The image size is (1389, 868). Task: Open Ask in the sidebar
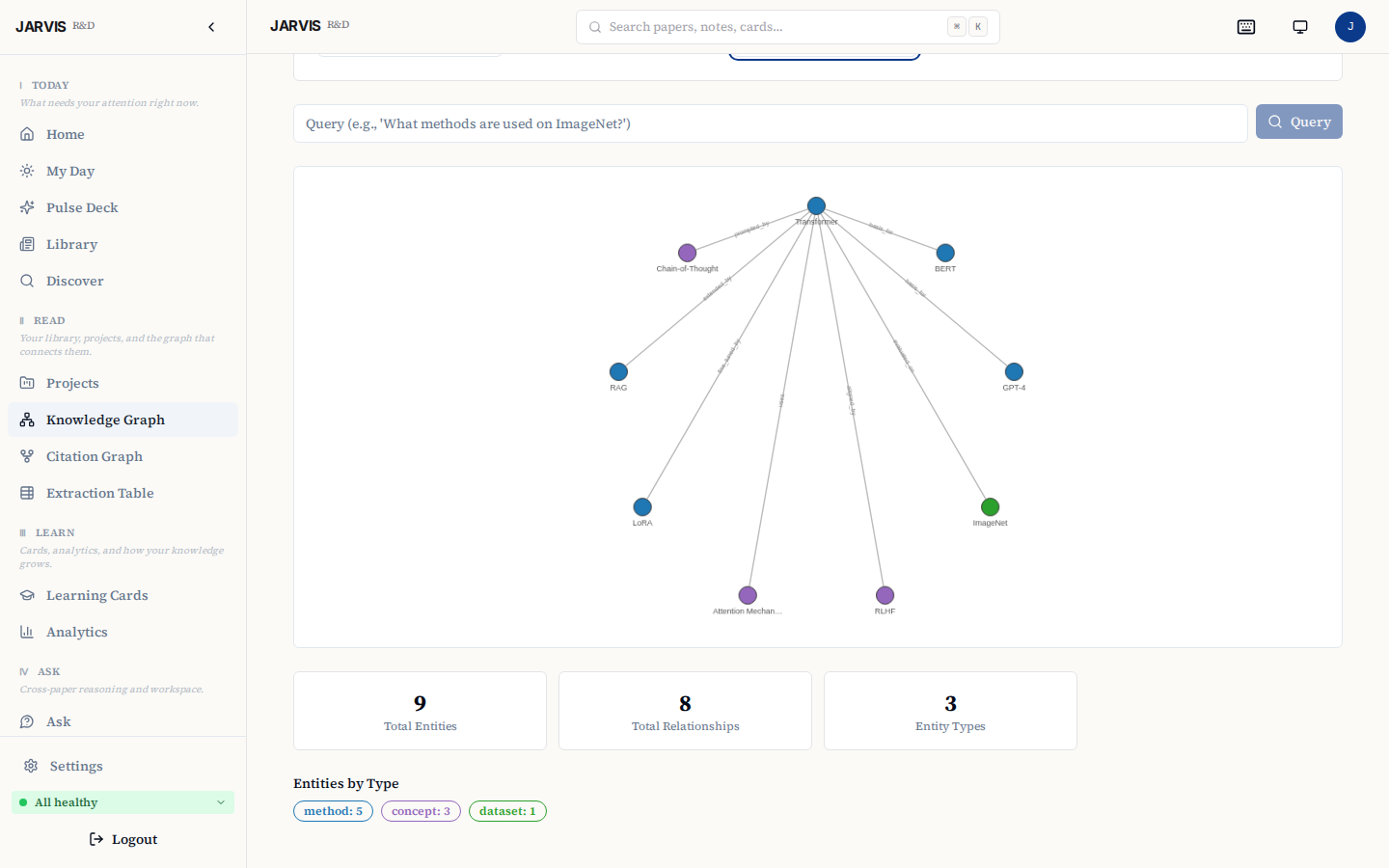click(123, 721)
